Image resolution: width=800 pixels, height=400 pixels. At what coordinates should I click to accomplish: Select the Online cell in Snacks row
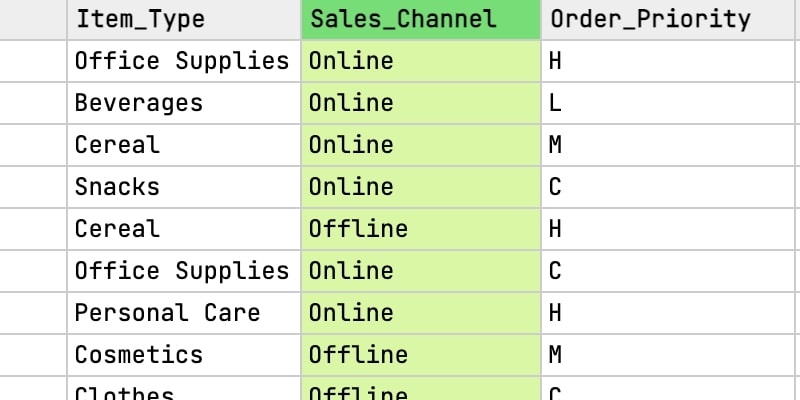[x=421, y=187]
